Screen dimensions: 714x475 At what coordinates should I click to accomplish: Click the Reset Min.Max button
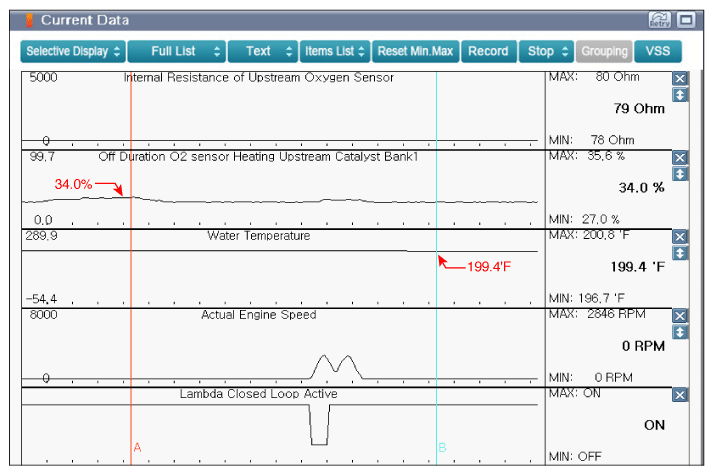coord(416,51)
